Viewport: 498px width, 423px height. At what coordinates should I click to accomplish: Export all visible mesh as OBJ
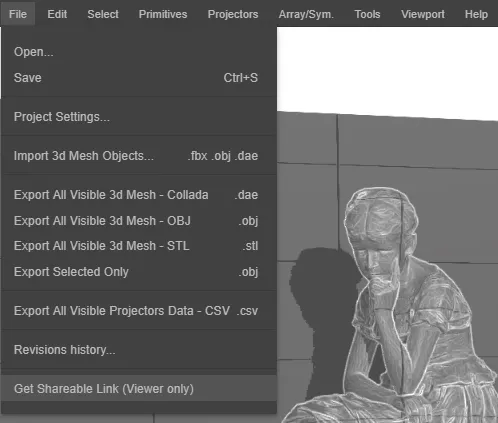pyautogui.click(x=139, y=221)
